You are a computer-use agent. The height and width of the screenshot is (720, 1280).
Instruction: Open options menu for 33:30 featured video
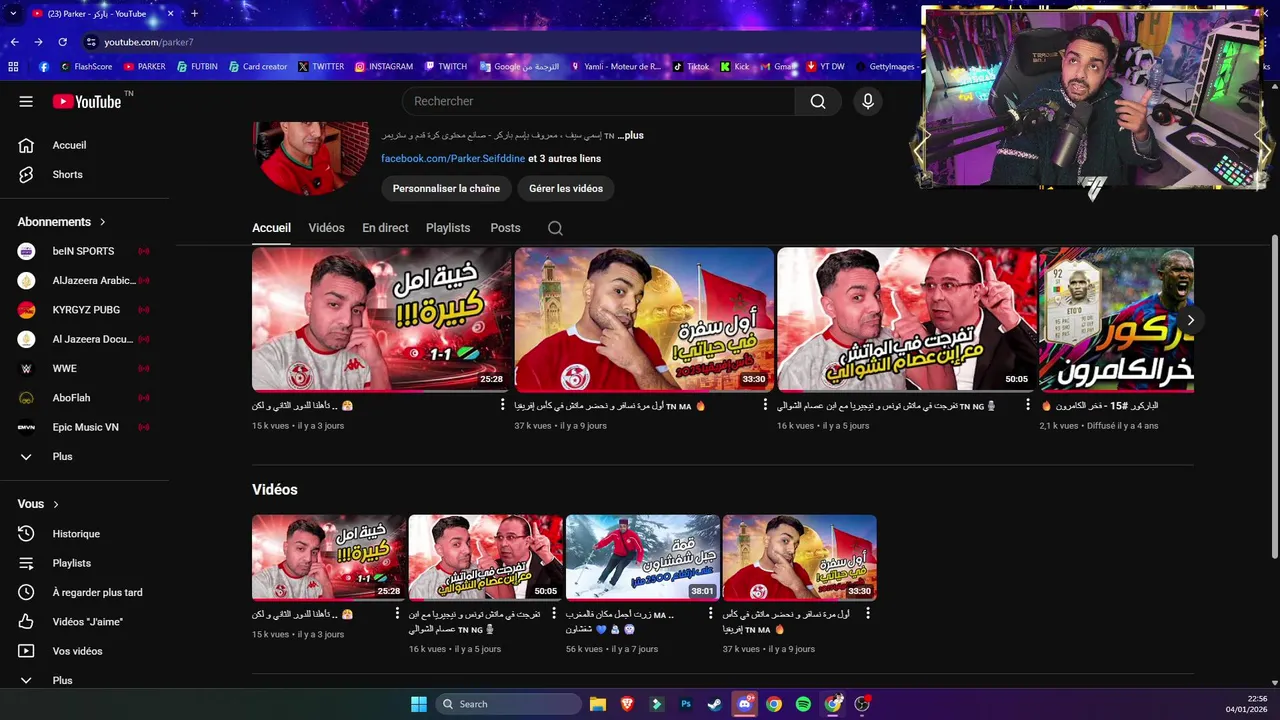tap(766, 405)
